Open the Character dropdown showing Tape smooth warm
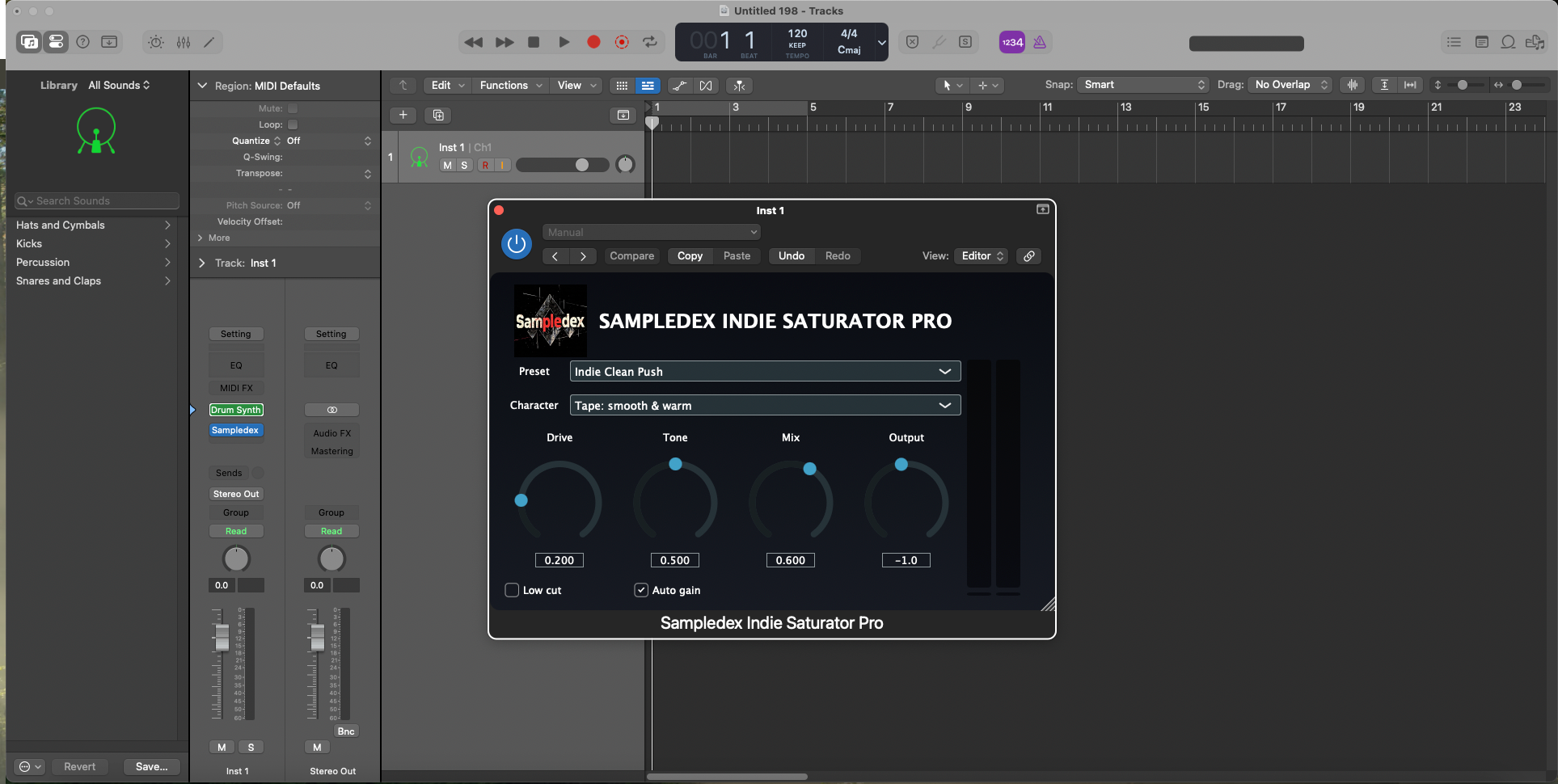The image size is (1558, 784). (x=763, y=405)
